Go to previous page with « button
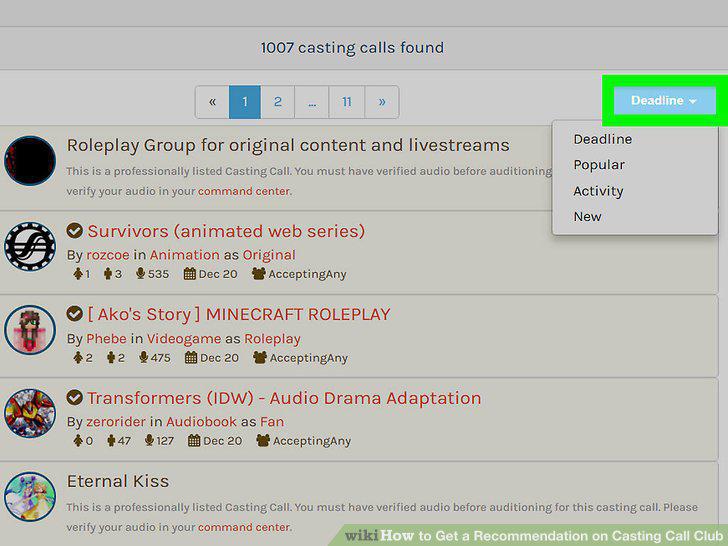This screenshot has width=728, height=546. click(212, 102)
